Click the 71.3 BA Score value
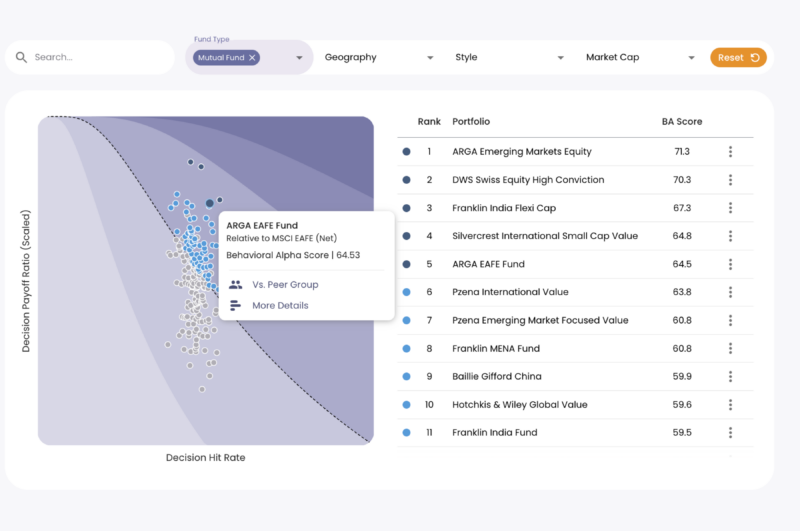Screen dimensions: 800x531 click(682, 151)
